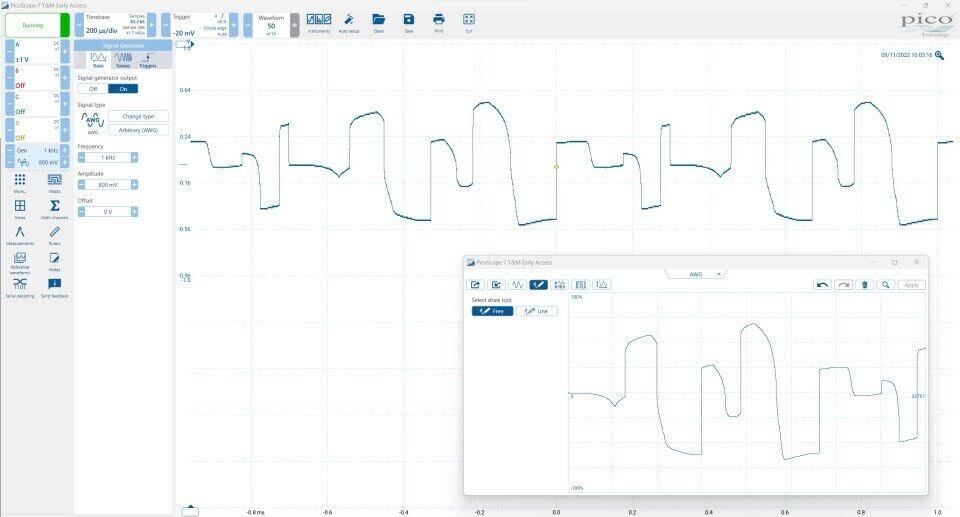Image resolution: width=960 pixels, height=517 pixels.
Task: Select the Line draw tool
Action: click(537, 311)
